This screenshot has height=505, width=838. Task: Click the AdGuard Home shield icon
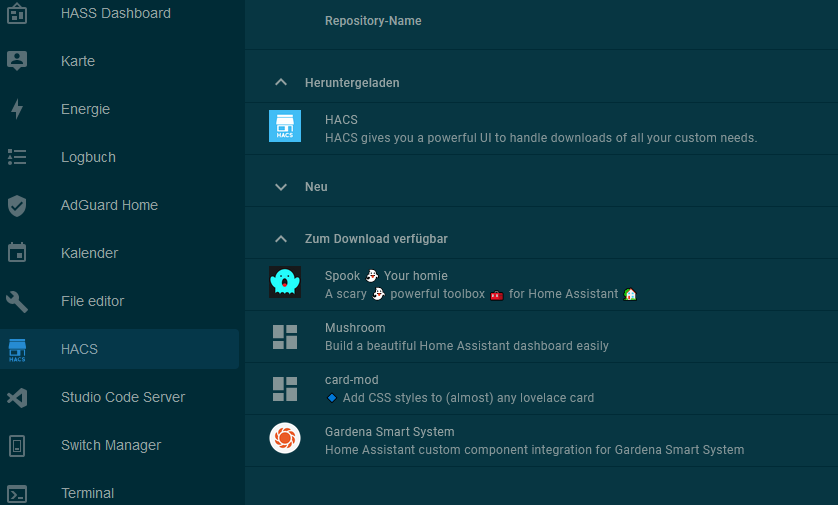point(17,205)
